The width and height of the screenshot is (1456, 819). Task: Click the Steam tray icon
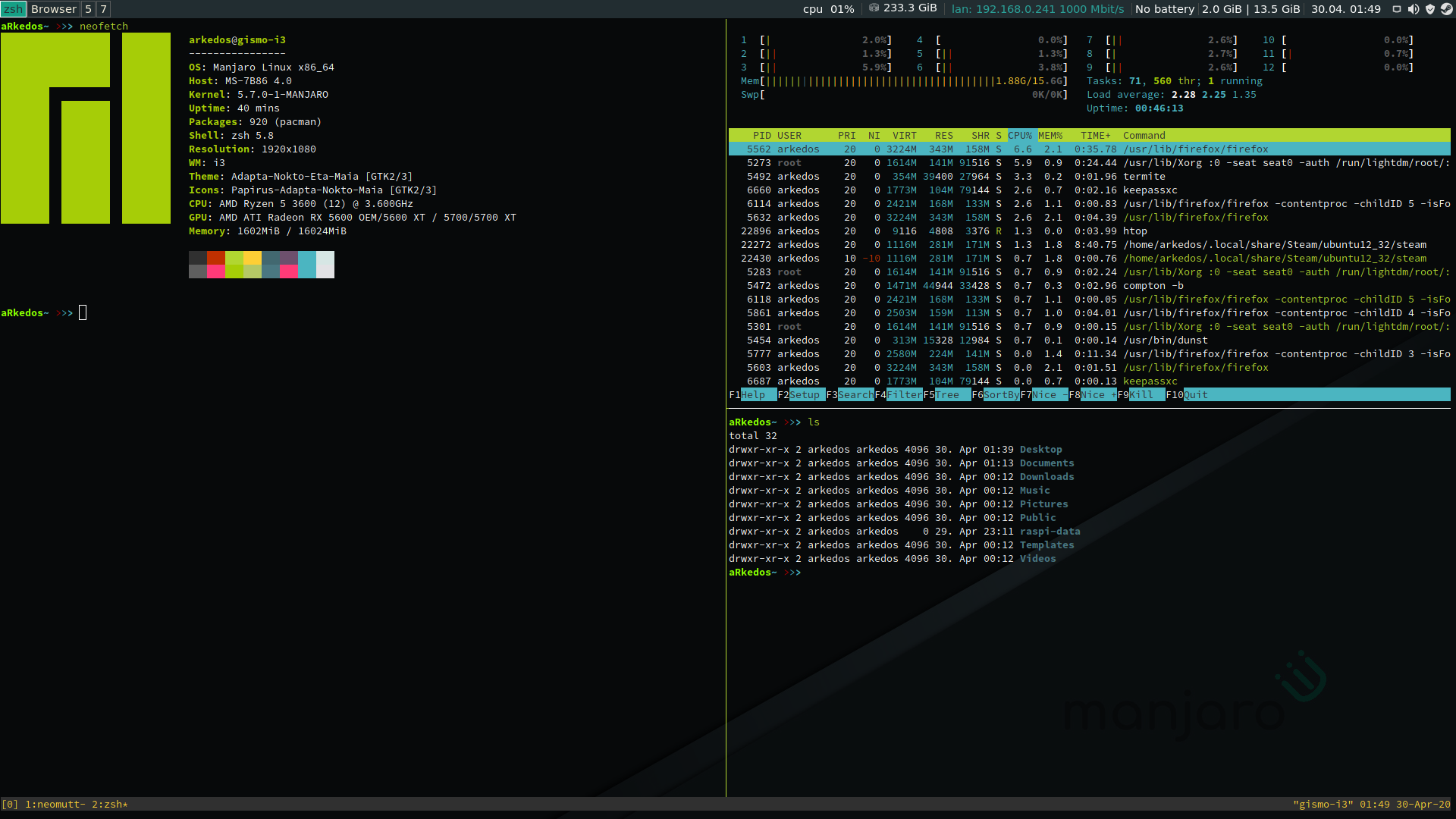click(x=1446, y=9)
